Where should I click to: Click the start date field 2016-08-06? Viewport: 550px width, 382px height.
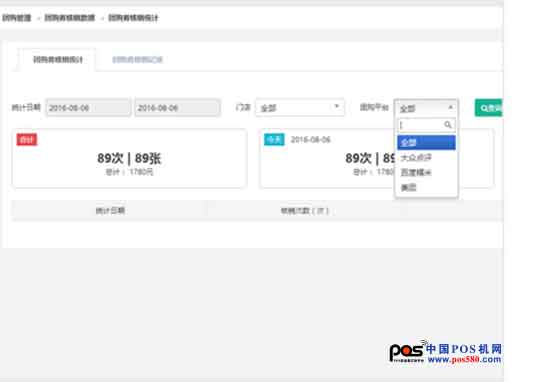tap(88, 108)
